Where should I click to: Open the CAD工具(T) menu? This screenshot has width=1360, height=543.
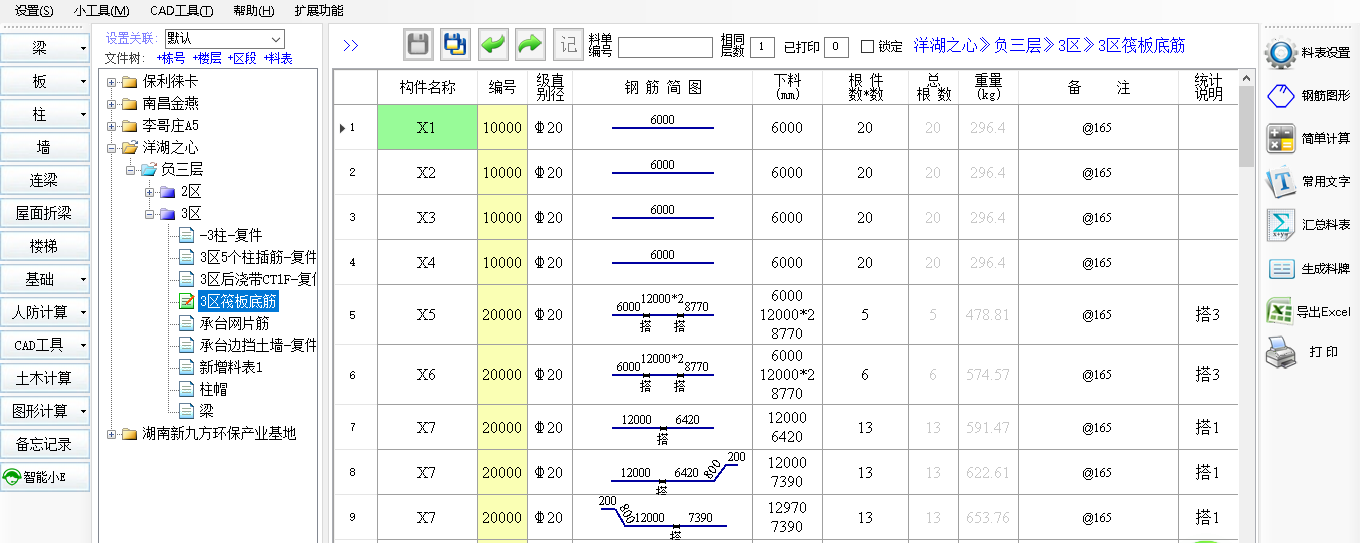tap(181, 11)
